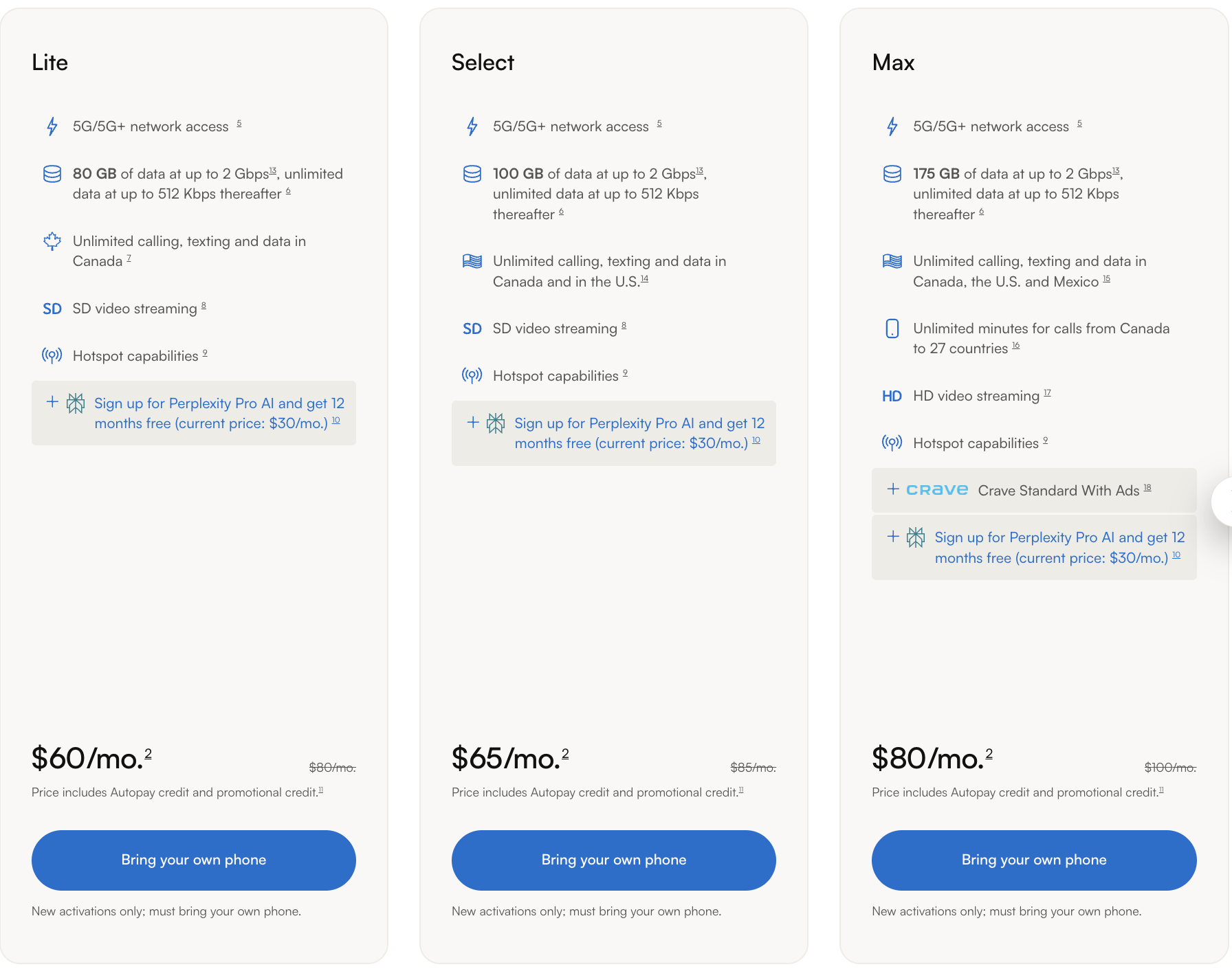Open footnote 2 beside the $60/mo. price

coord(148,753)
